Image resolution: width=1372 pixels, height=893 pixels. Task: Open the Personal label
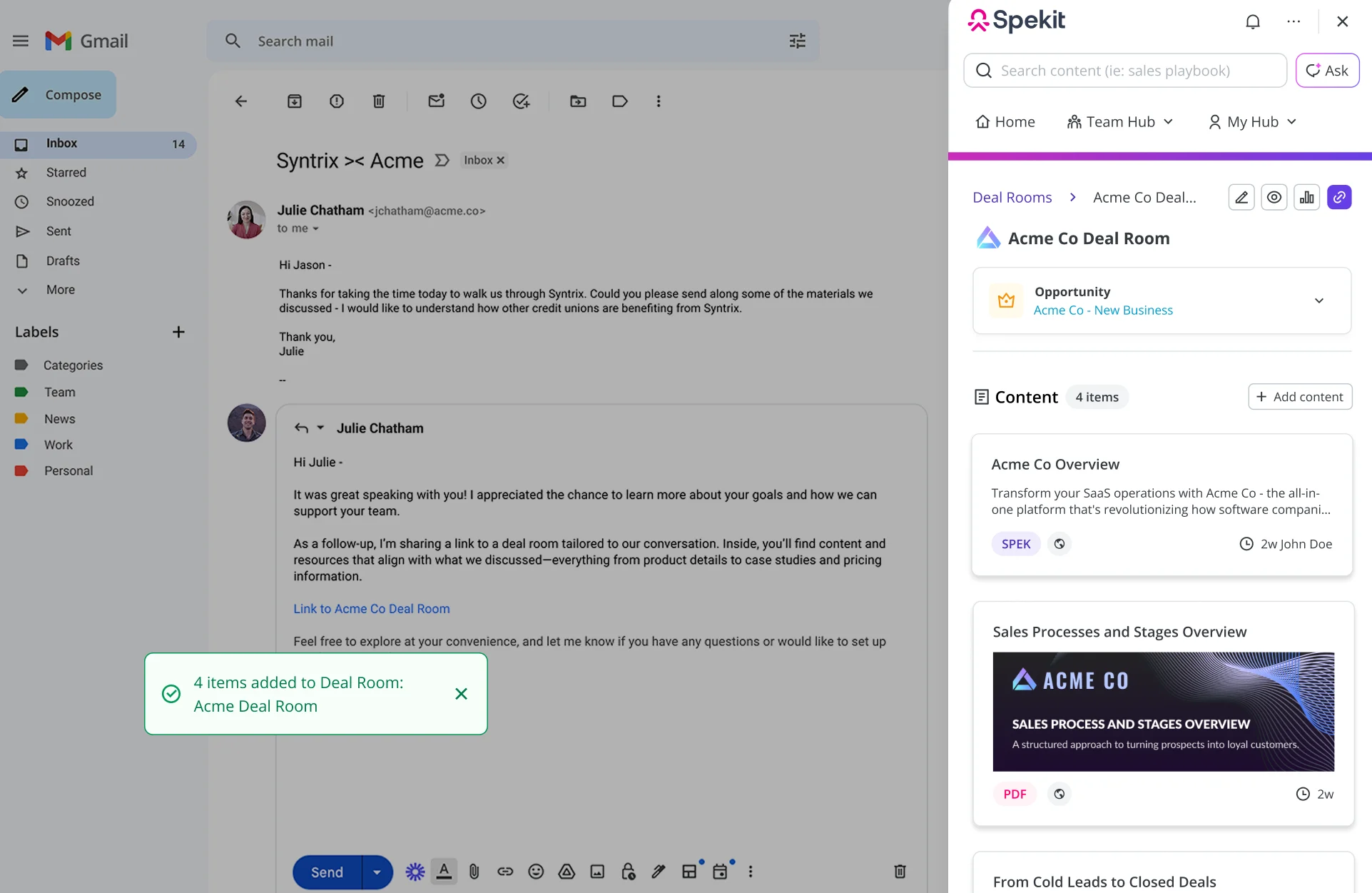(x=68, y=471)
